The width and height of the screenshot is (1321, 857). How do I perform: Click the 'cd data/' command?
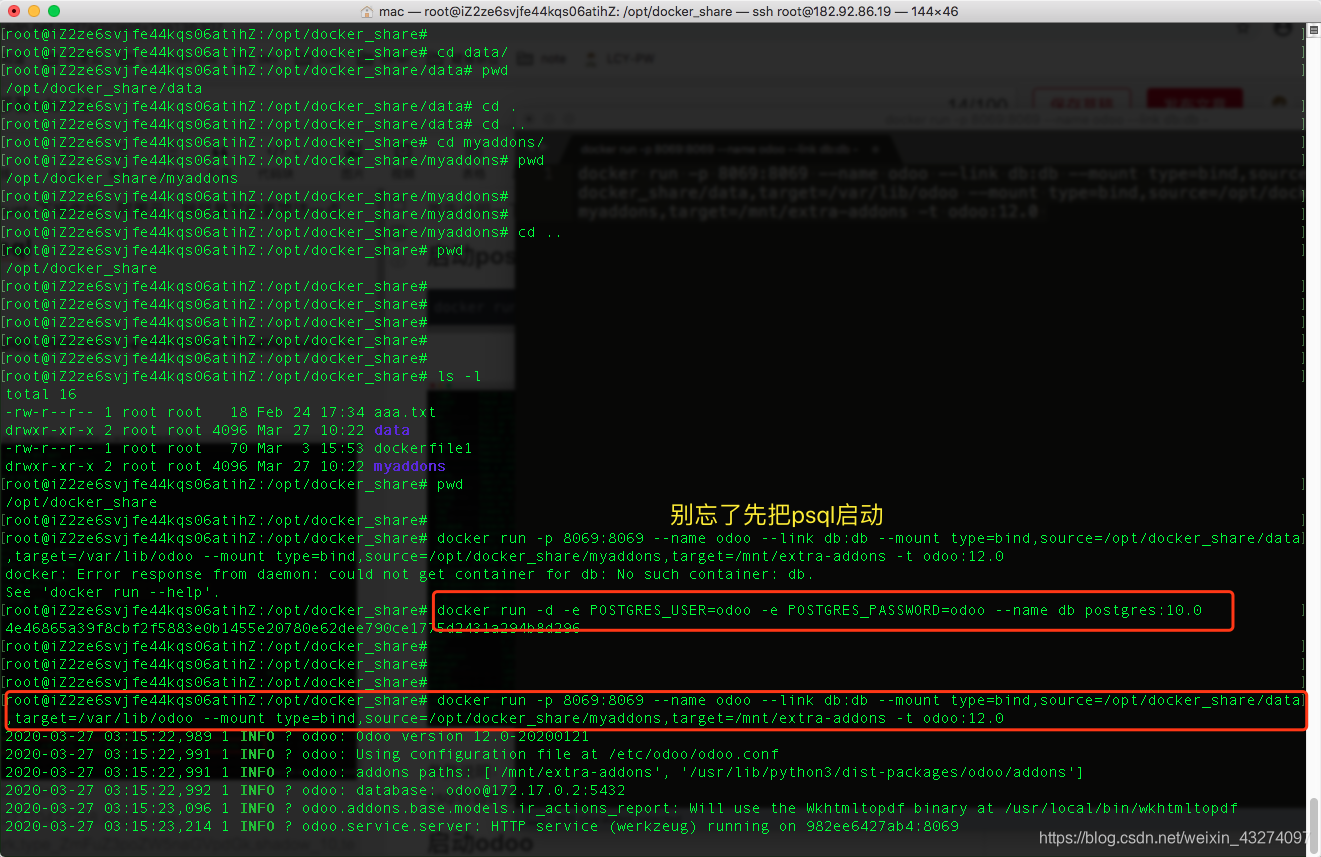[x=473, y=52]
